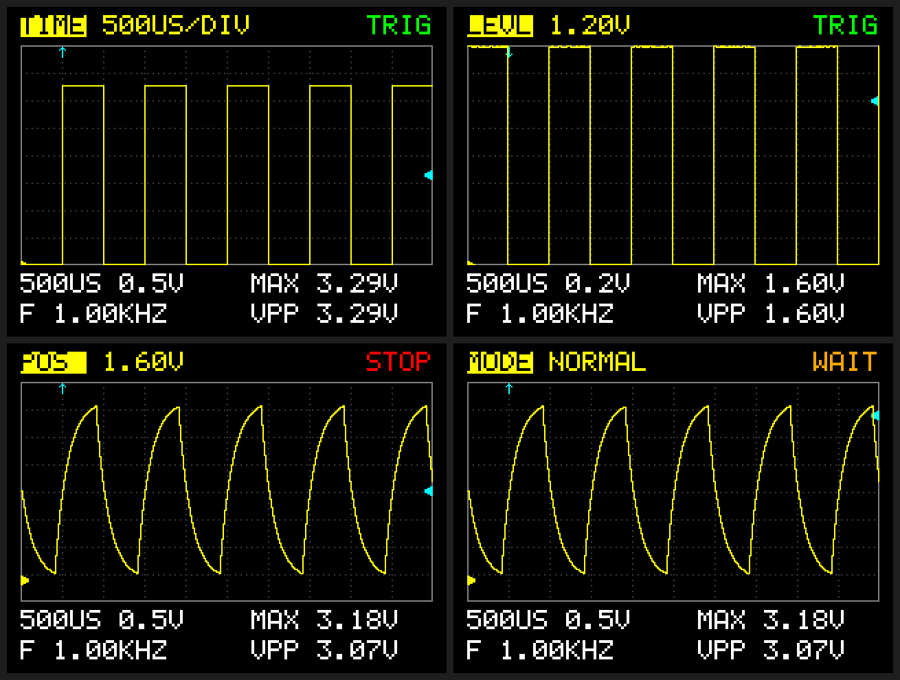
Task: Click the NORMAL trigger mode value
Action: (597, 362)
